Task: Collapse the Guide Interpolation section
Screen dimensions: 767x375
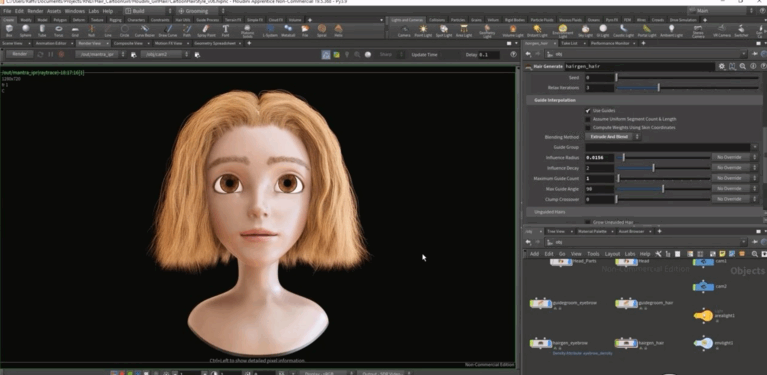Action: coord(643,100)
